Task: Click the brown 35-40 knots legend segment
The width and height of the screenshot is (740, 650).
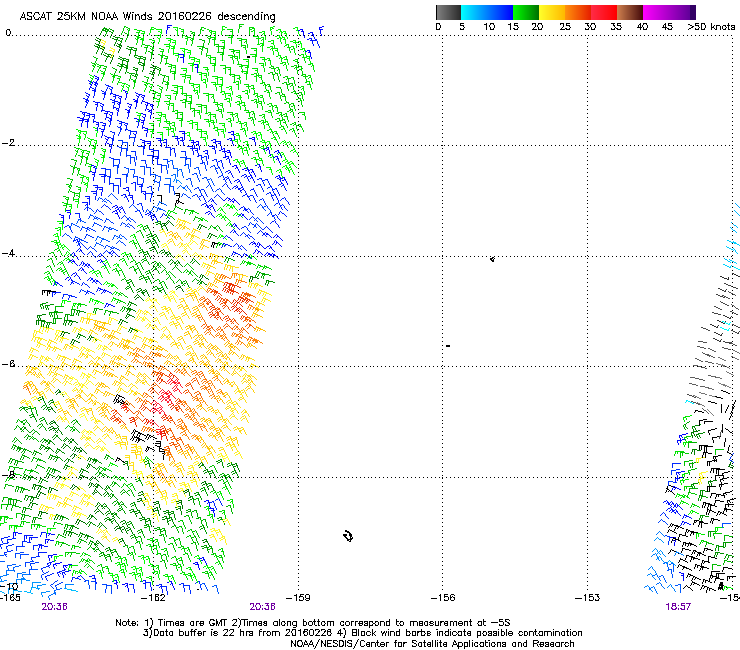Action: 630,12
